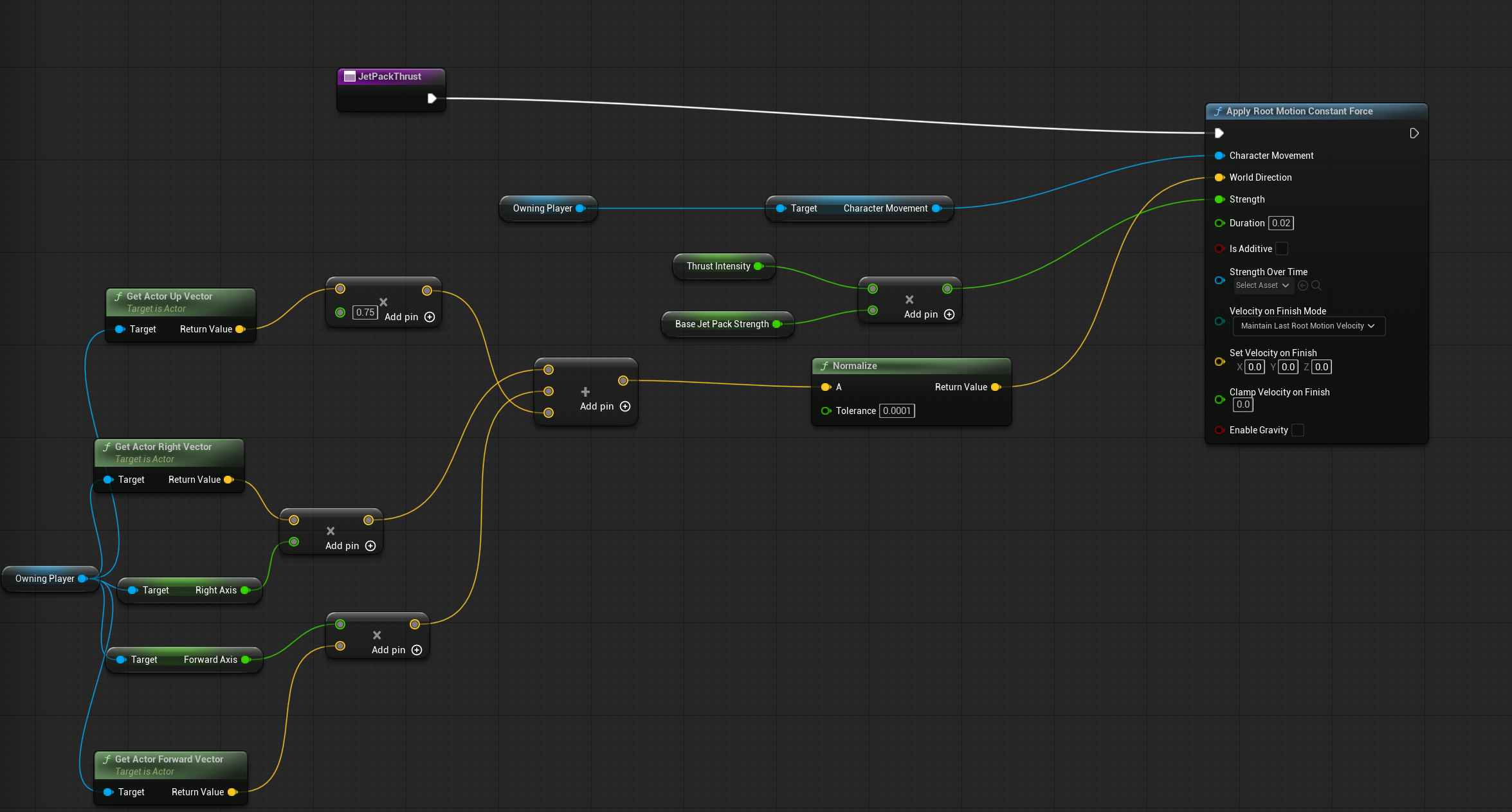The image size is (1512, 812).
Task: Click Normalize Return Value output pin
Action: tap(996, 387)
